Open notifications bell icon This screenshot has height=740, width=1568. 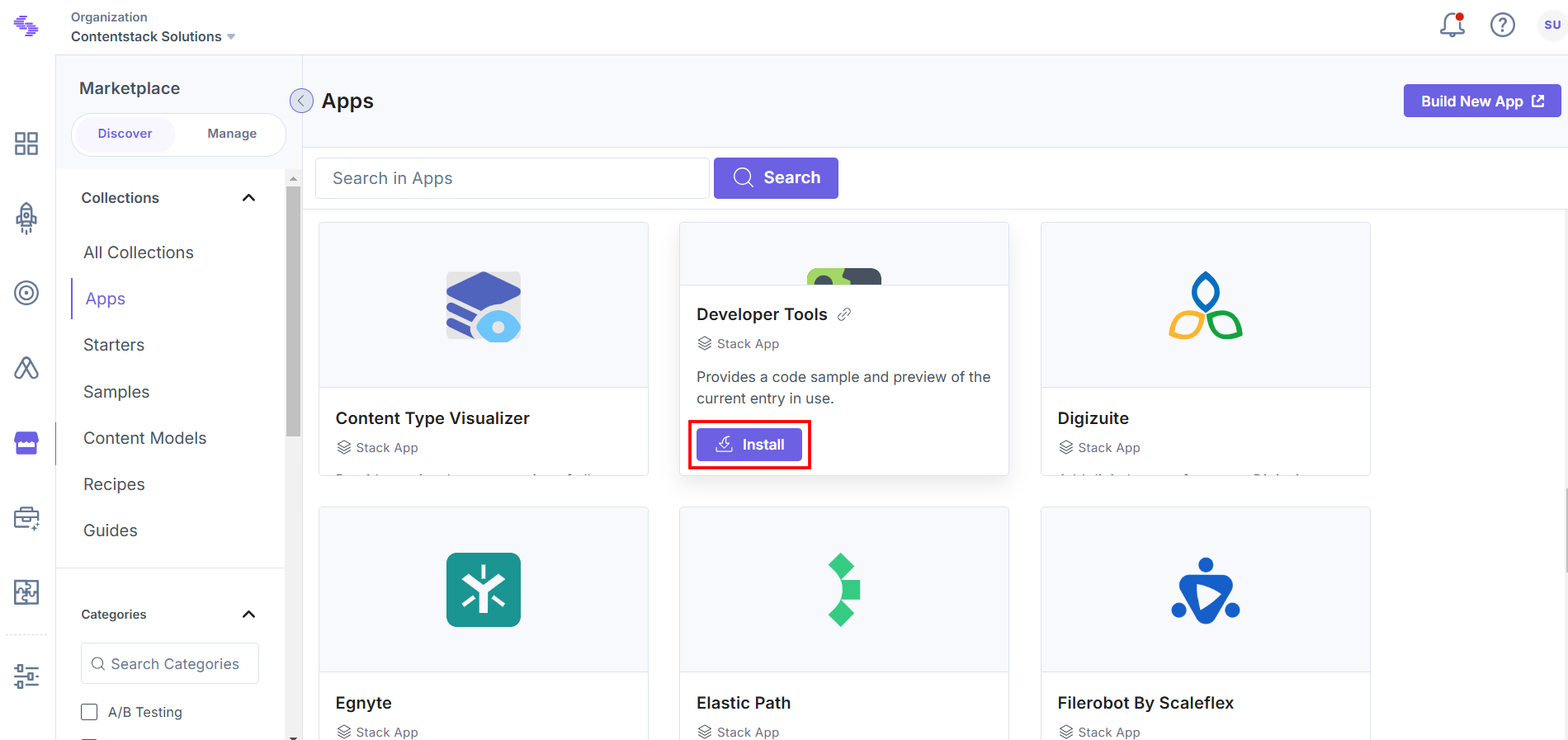(x=1452, y=25)
